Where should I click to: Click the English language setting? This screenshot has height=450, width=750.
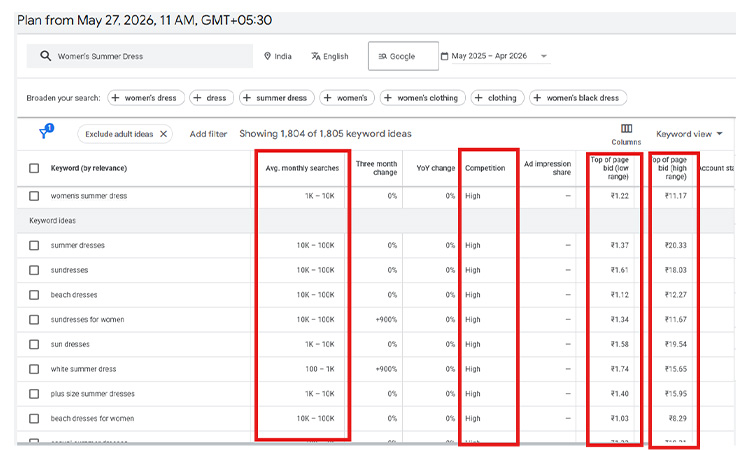click(x=330, y=56)
